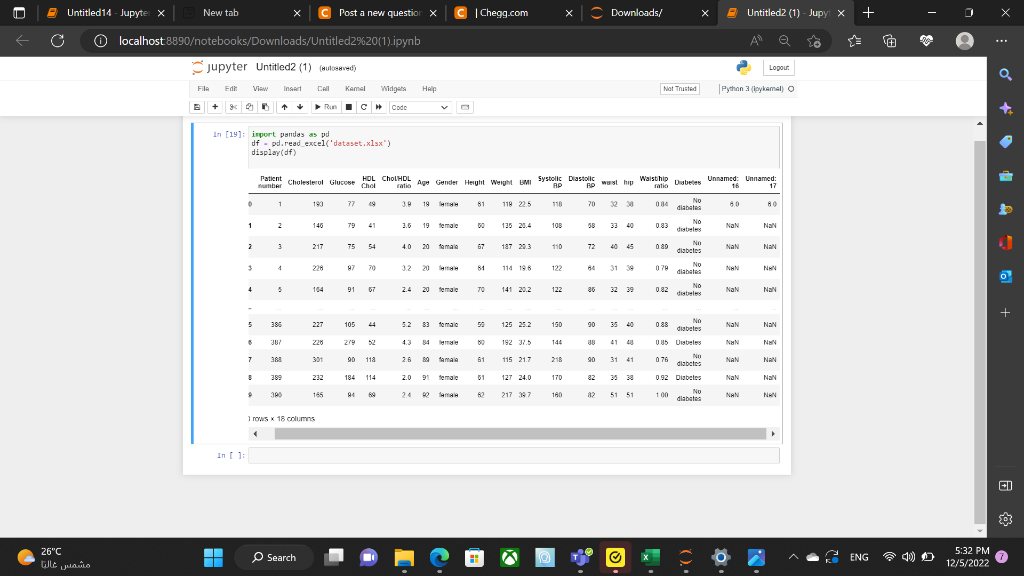Insert a new cell below with the plus icon
Screen dimensions: 1024x576
(x=215, y=107)
